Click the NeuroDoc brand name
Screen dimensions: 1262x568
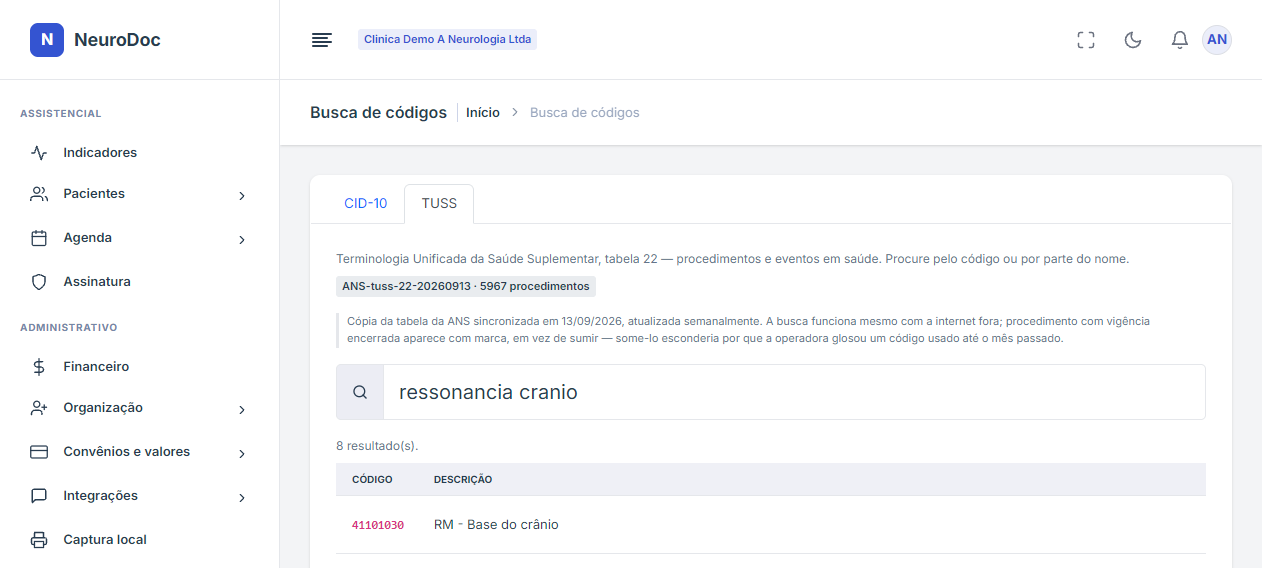117,40
